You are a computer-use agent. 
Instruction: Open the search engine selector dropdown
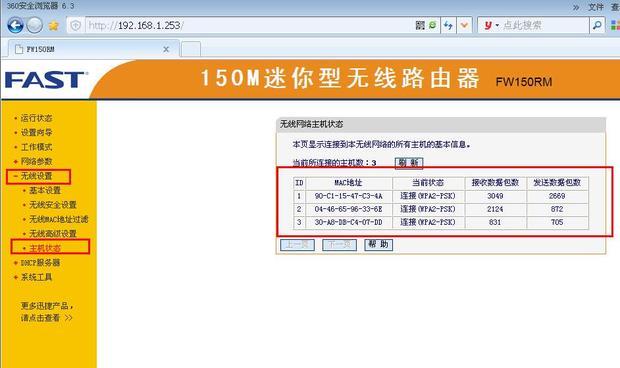[491, 25]
